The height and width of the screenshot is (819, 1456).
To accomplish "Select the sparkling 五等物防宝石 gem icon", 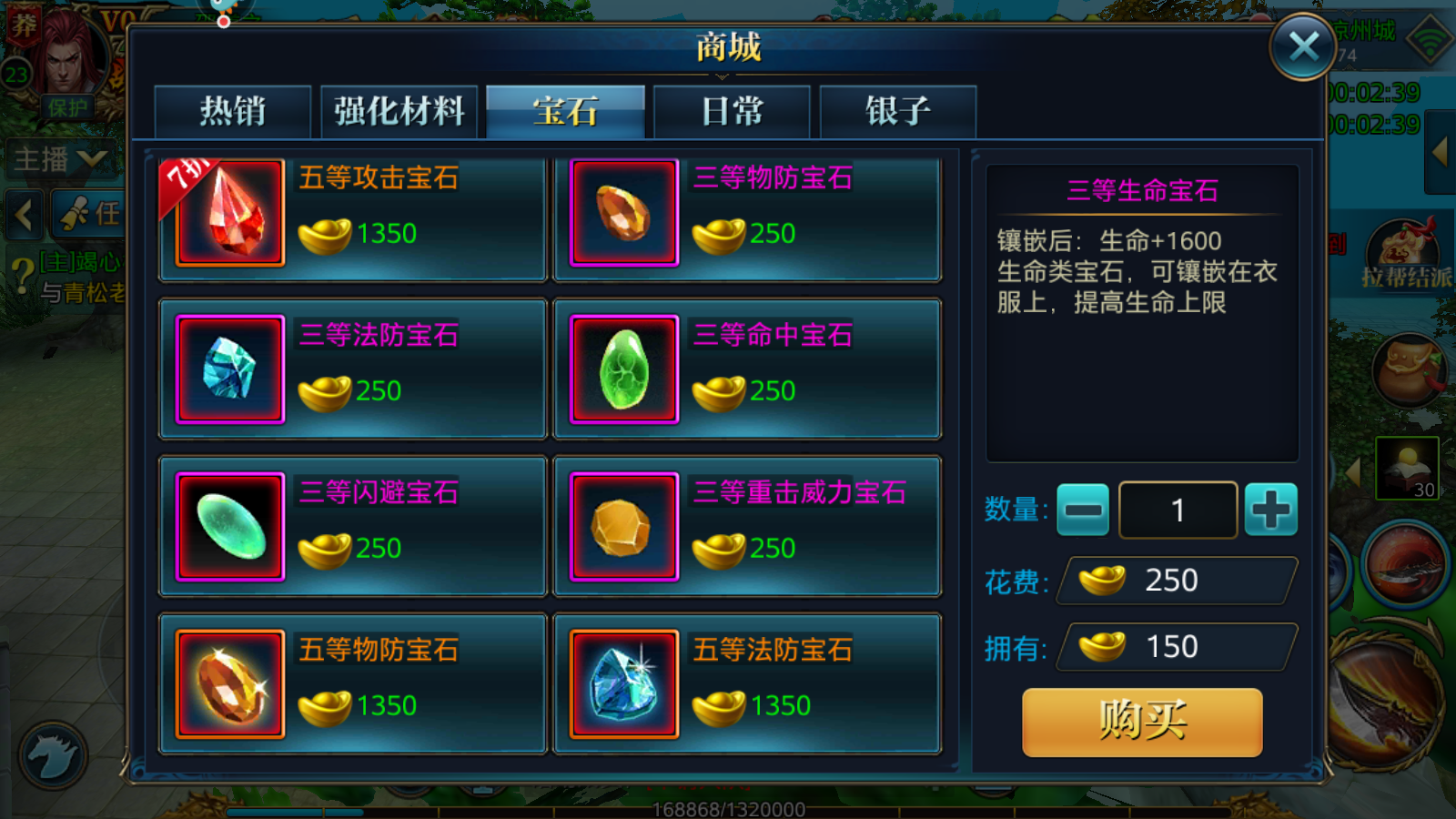I will pyautogui.click(x=230, y=684).
